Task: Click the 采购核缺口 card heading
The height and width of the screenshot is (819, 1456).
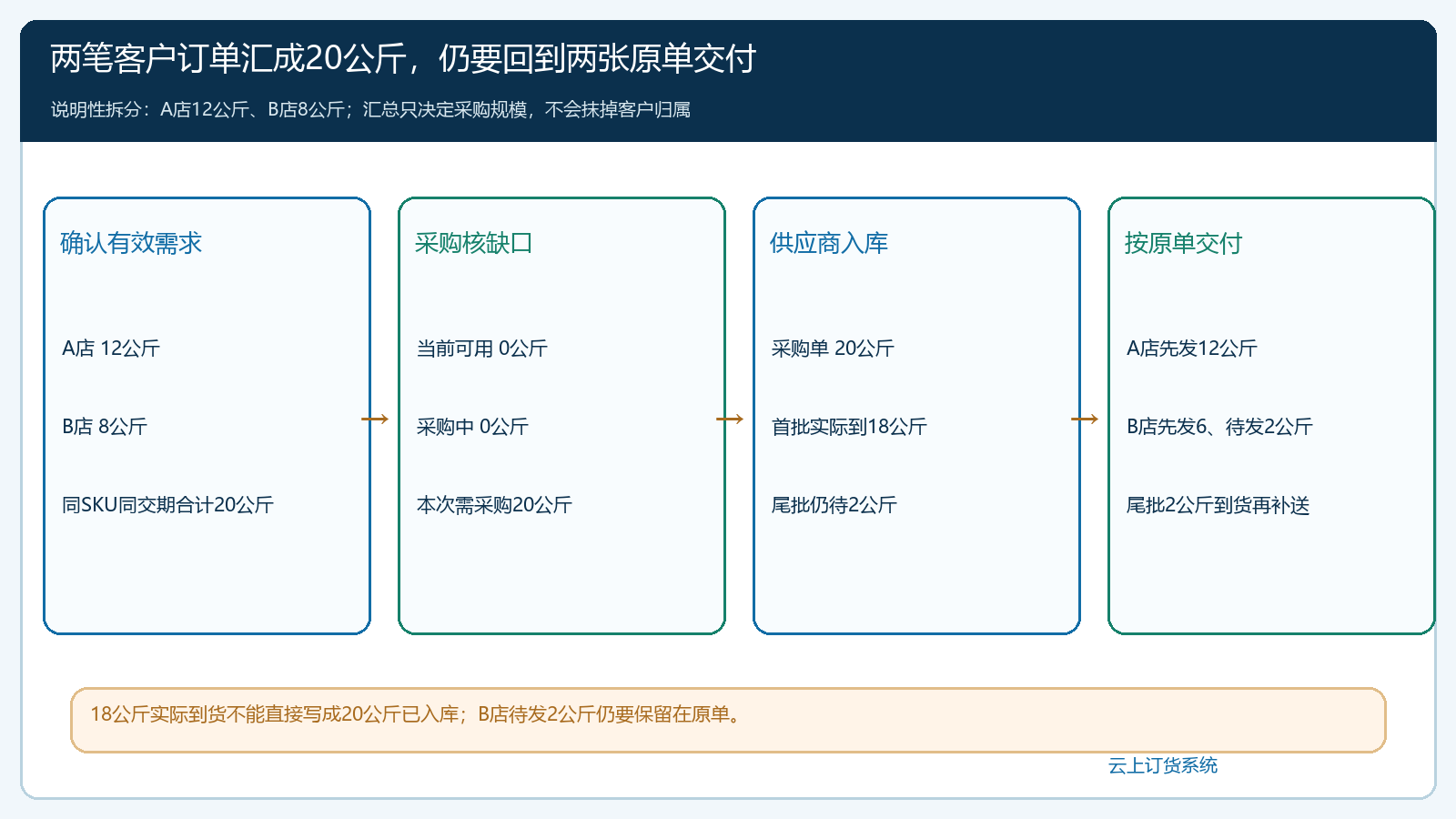Action: [x=474, y=243]
